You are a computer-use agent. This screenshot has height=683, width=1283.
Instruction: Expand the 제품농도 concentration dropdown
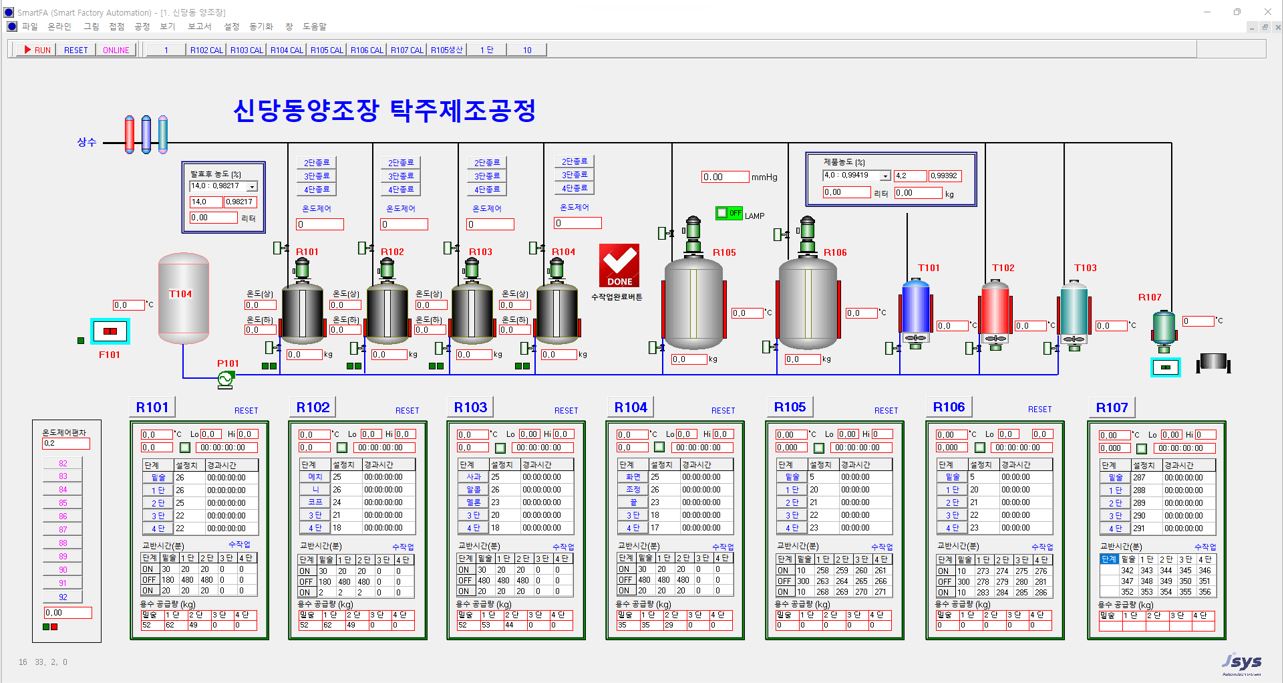tap(884, 175)
